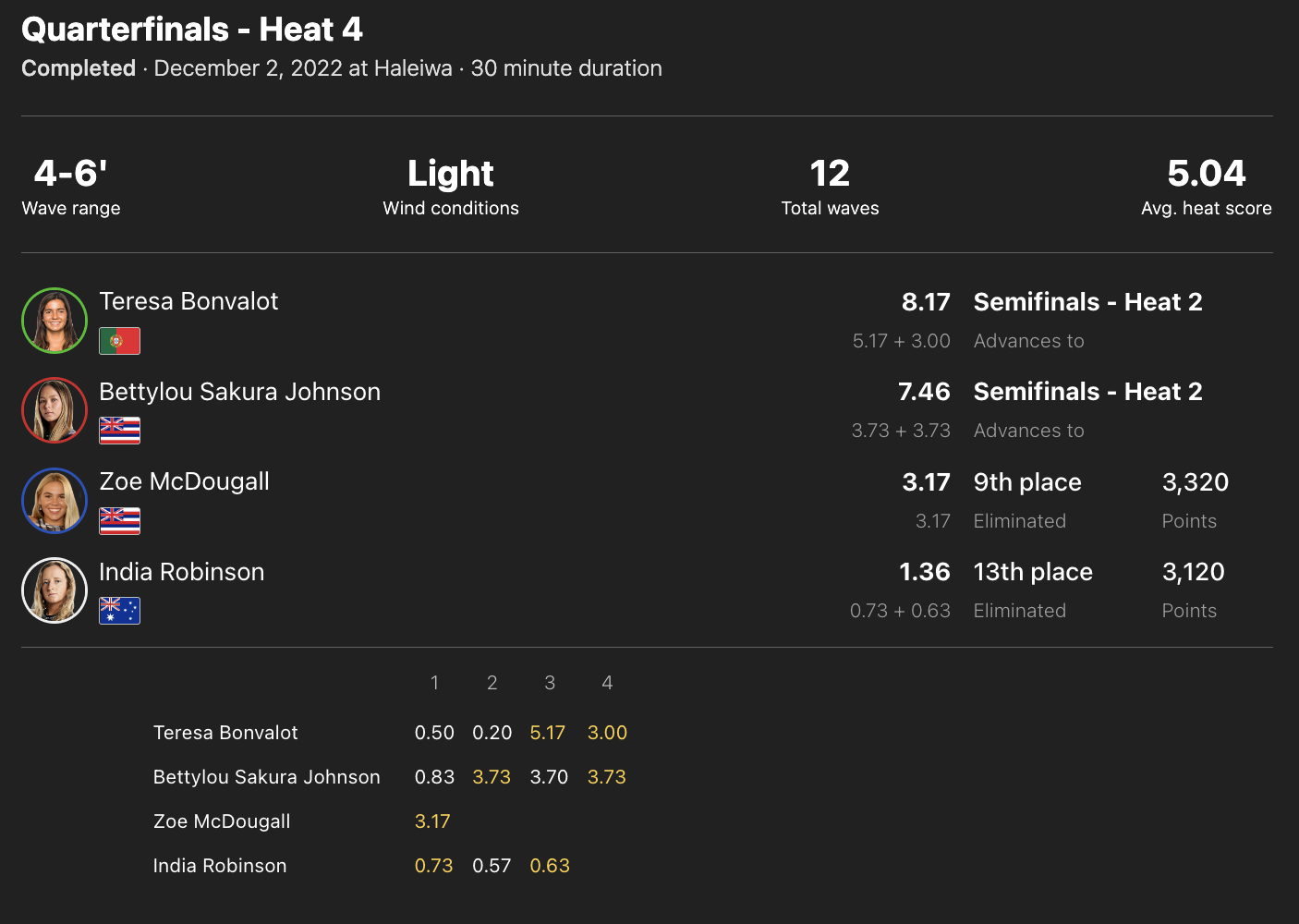Click Teresa Bonvalot's 8.17 heat total
This screenshot has width=1299, height=924.
(x=926, y=302)
